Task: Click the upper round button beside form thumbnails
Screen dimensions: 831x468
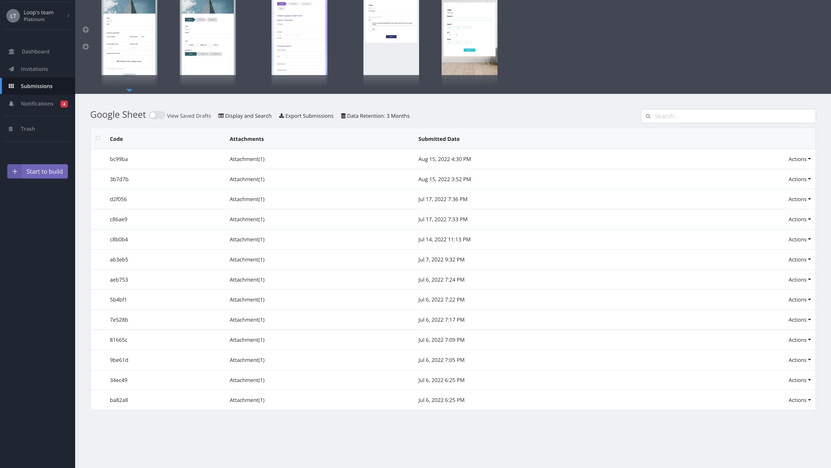Action: click(86, 29)
